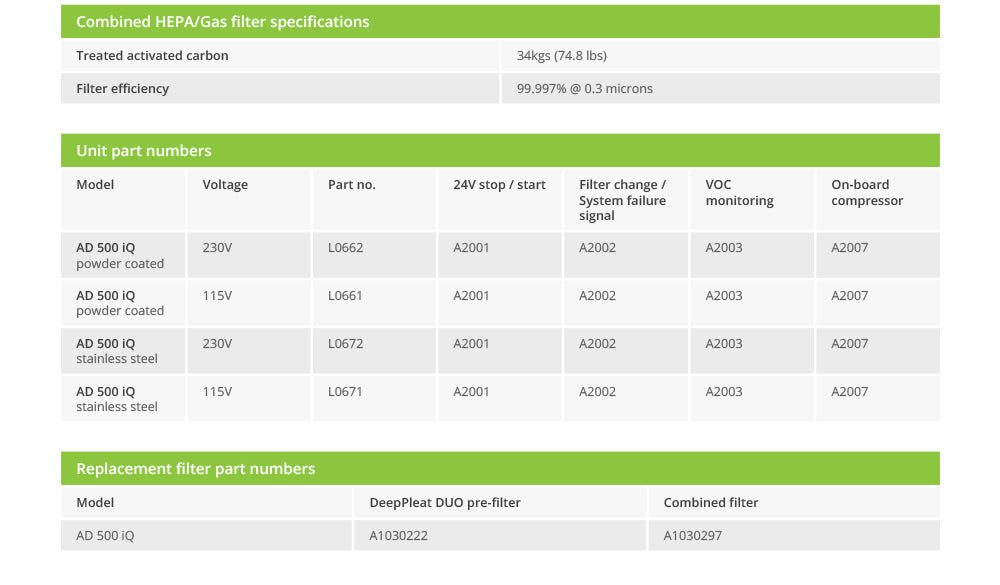Screen dimensions: 1000x585
Task: Click the 99.997% @ 0.3 microns value
Action: [x=584, y=89]
